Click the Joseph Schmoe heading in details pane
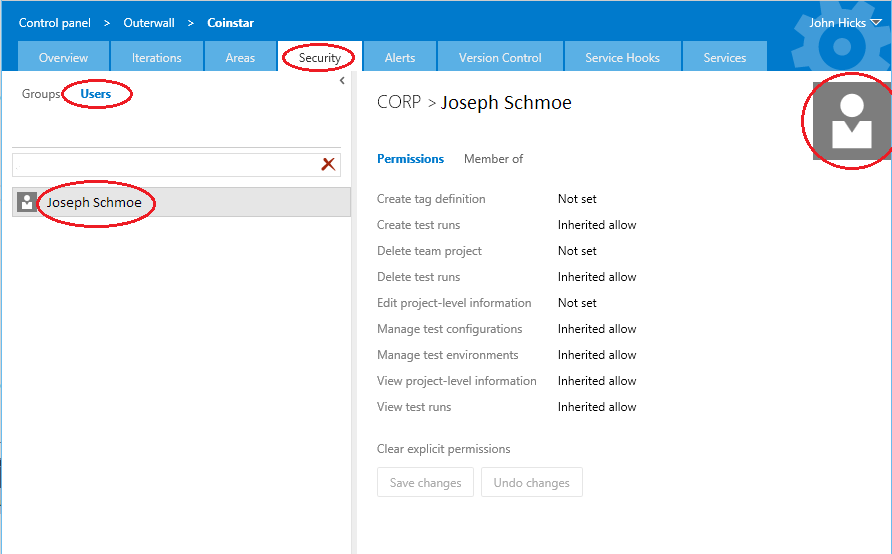 506,102
